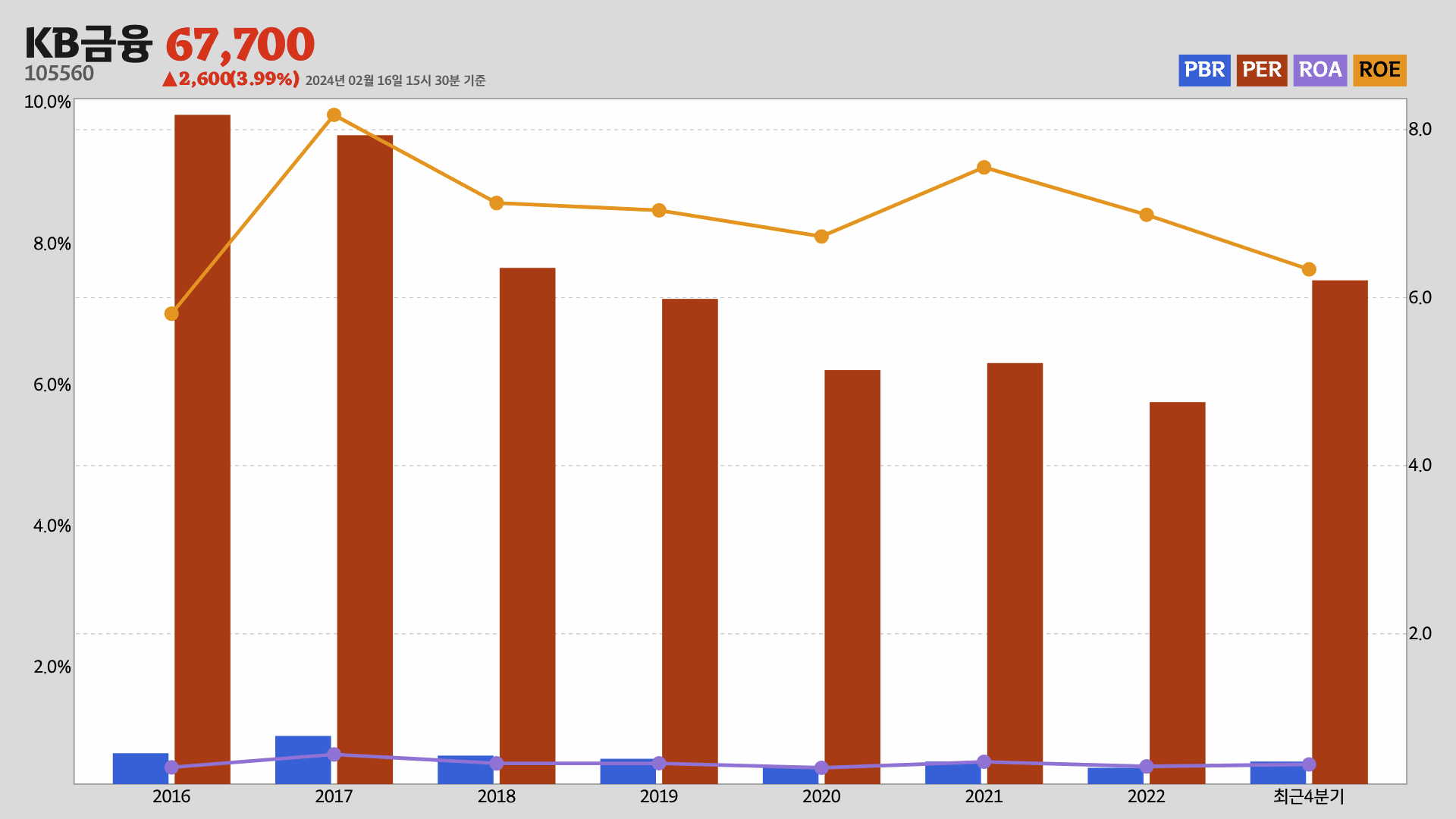
Task: Select the 2018 orange ROE data point
Action: click(497, 203)
